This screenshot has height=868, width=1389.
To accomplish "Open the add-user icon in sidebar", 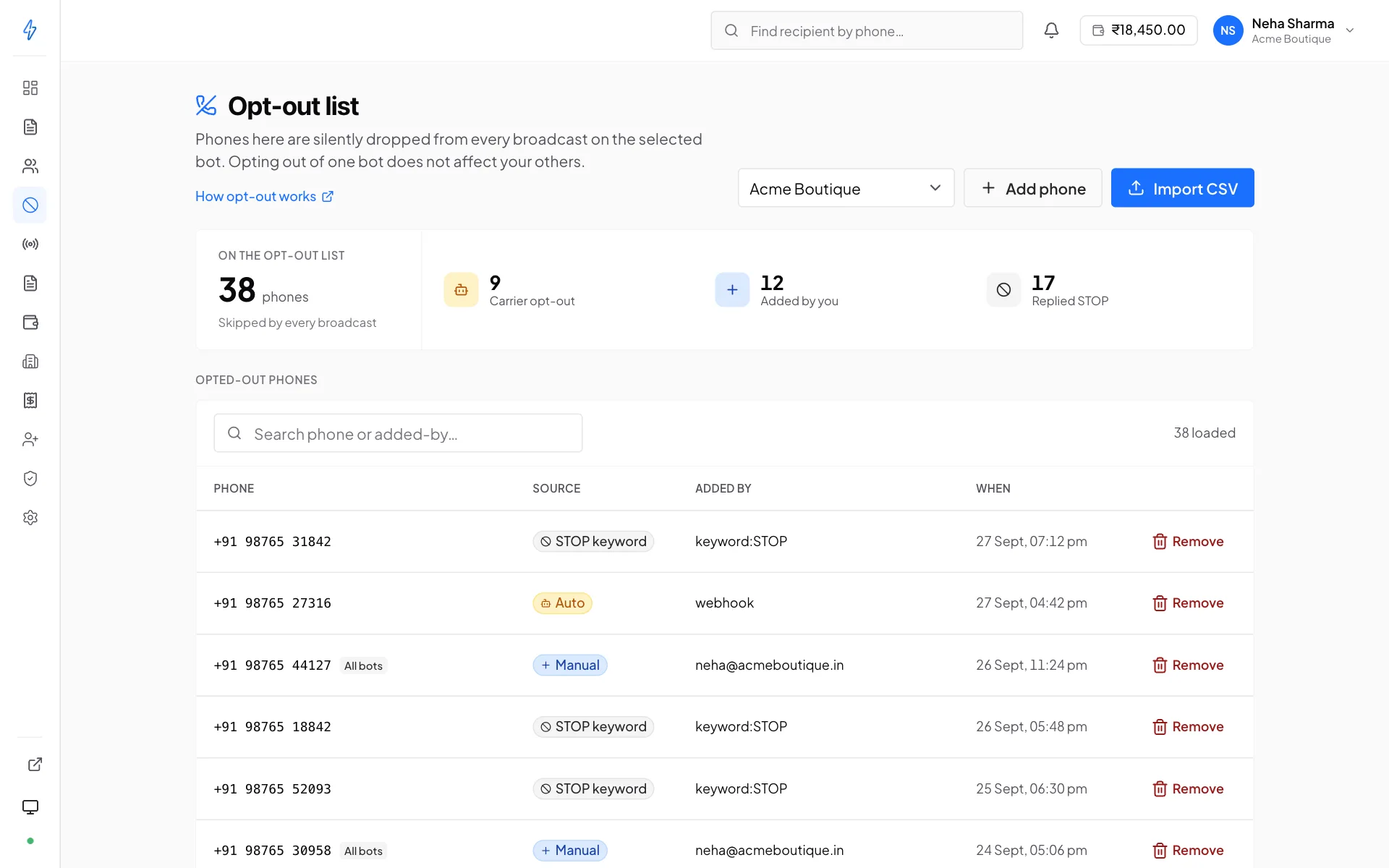I will [30, 439].
